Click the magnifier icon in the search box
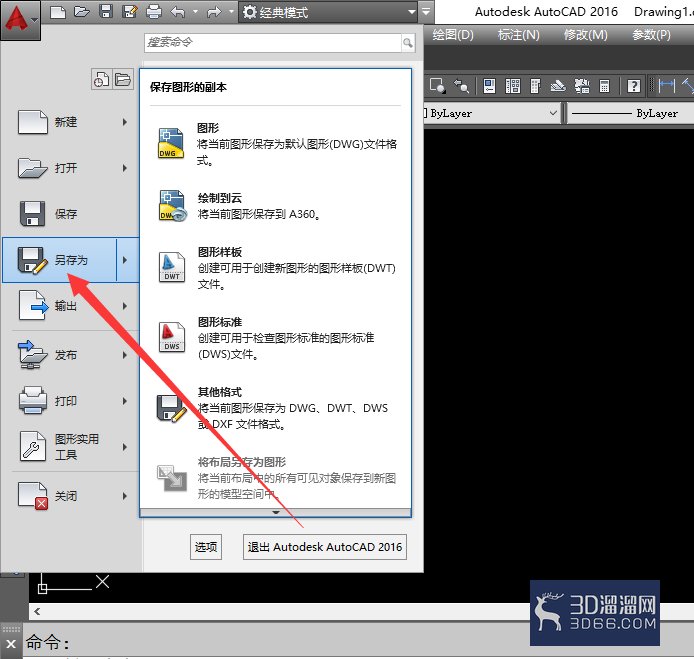Viewport: 694px width, 659px height. tap(408, 43)
